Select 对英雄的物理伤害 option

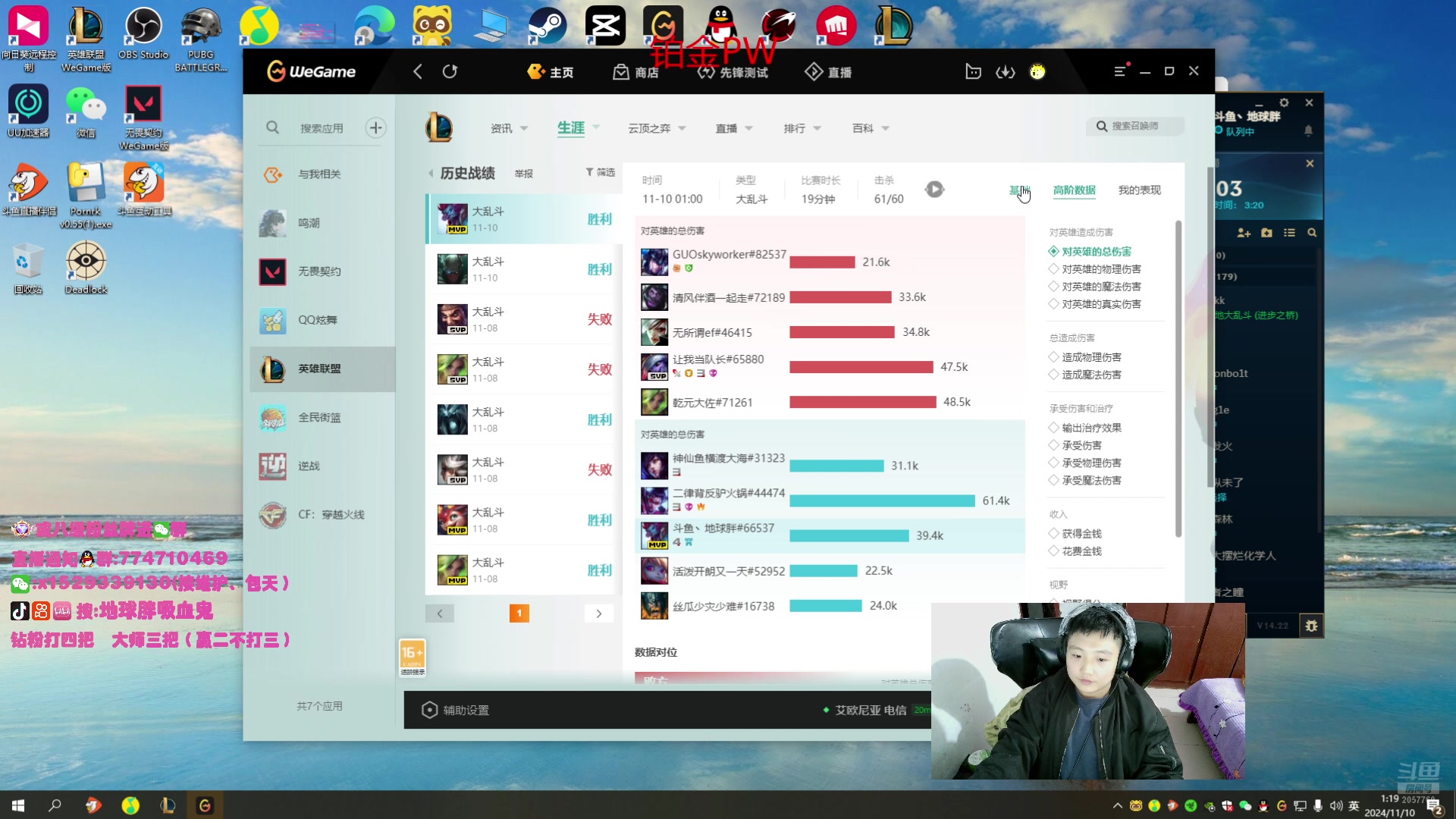pos(1095,269)
